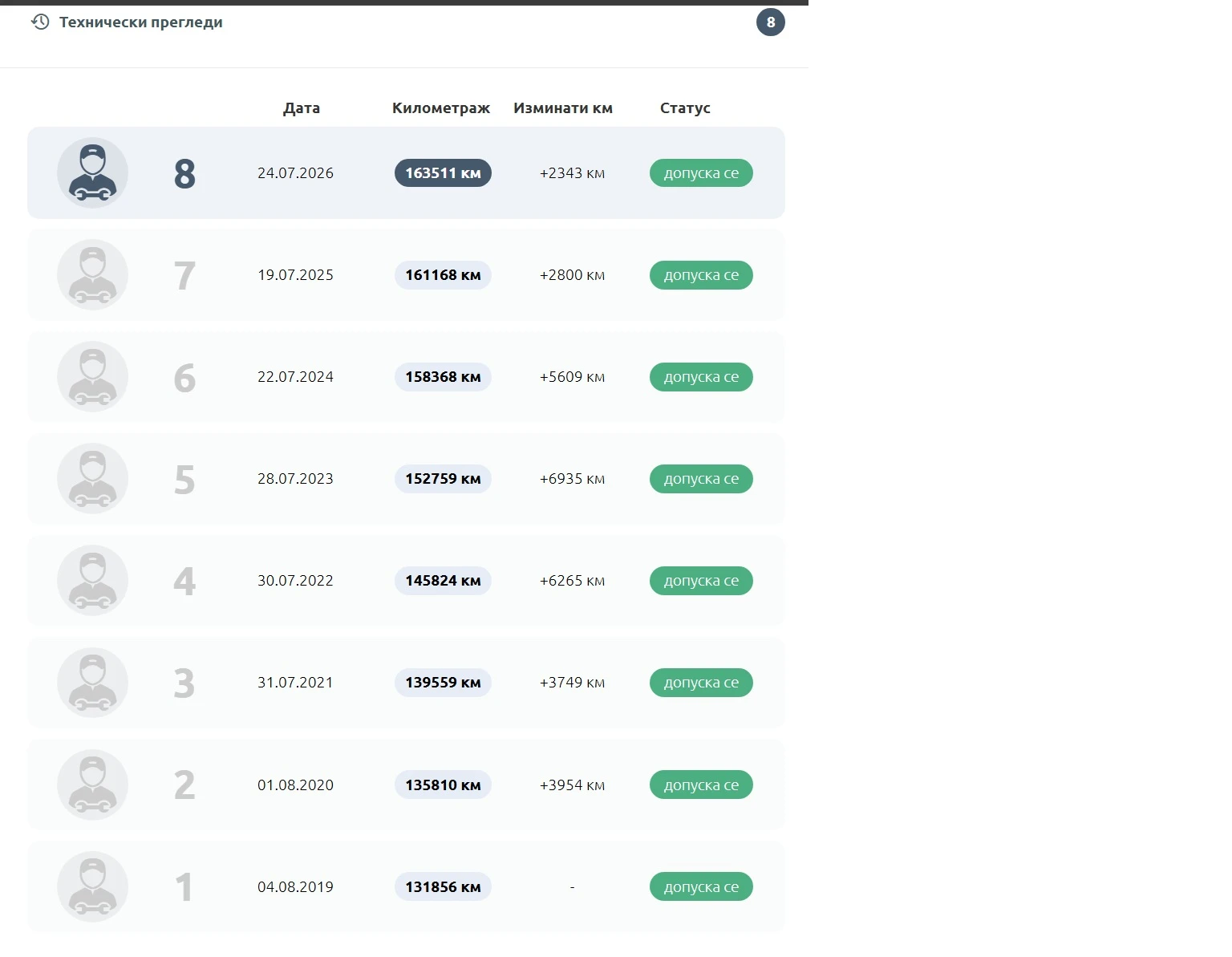Click mileage pill 139559 км
This screenshot has width=1232, height=957.
(443, 682)
